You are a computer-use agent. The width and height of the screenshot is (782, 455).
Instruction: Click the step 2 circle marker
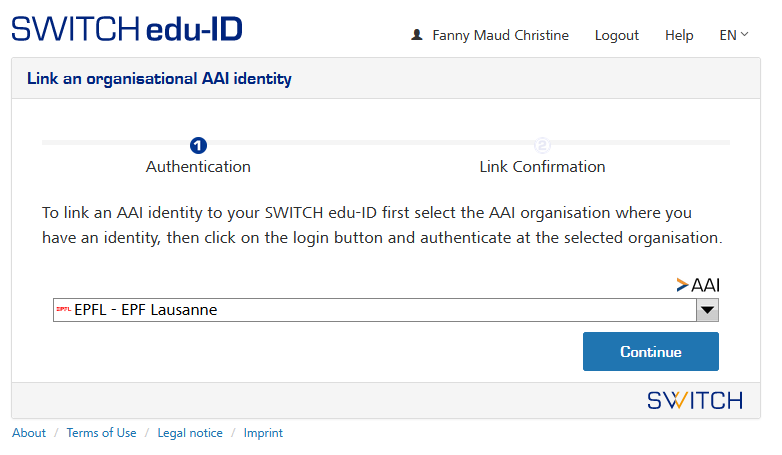point(542,145)
